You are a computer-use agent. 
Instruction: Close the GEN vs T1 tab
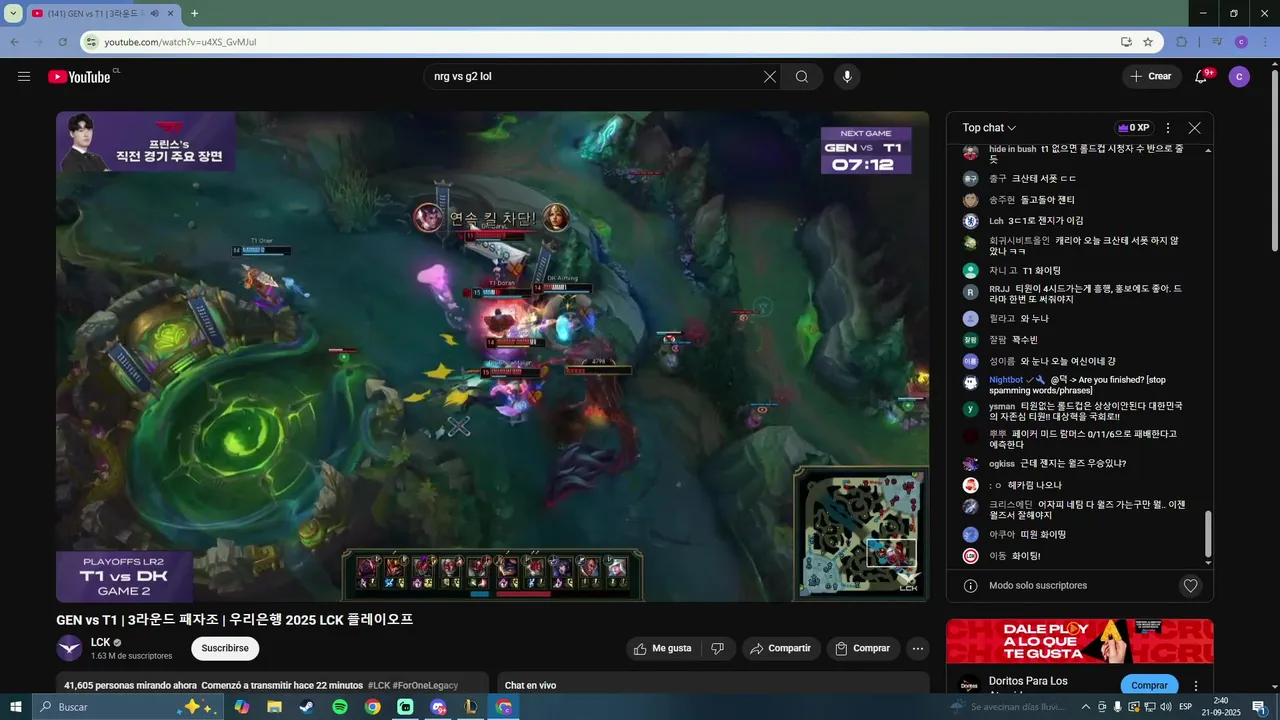tap(171, 13)
